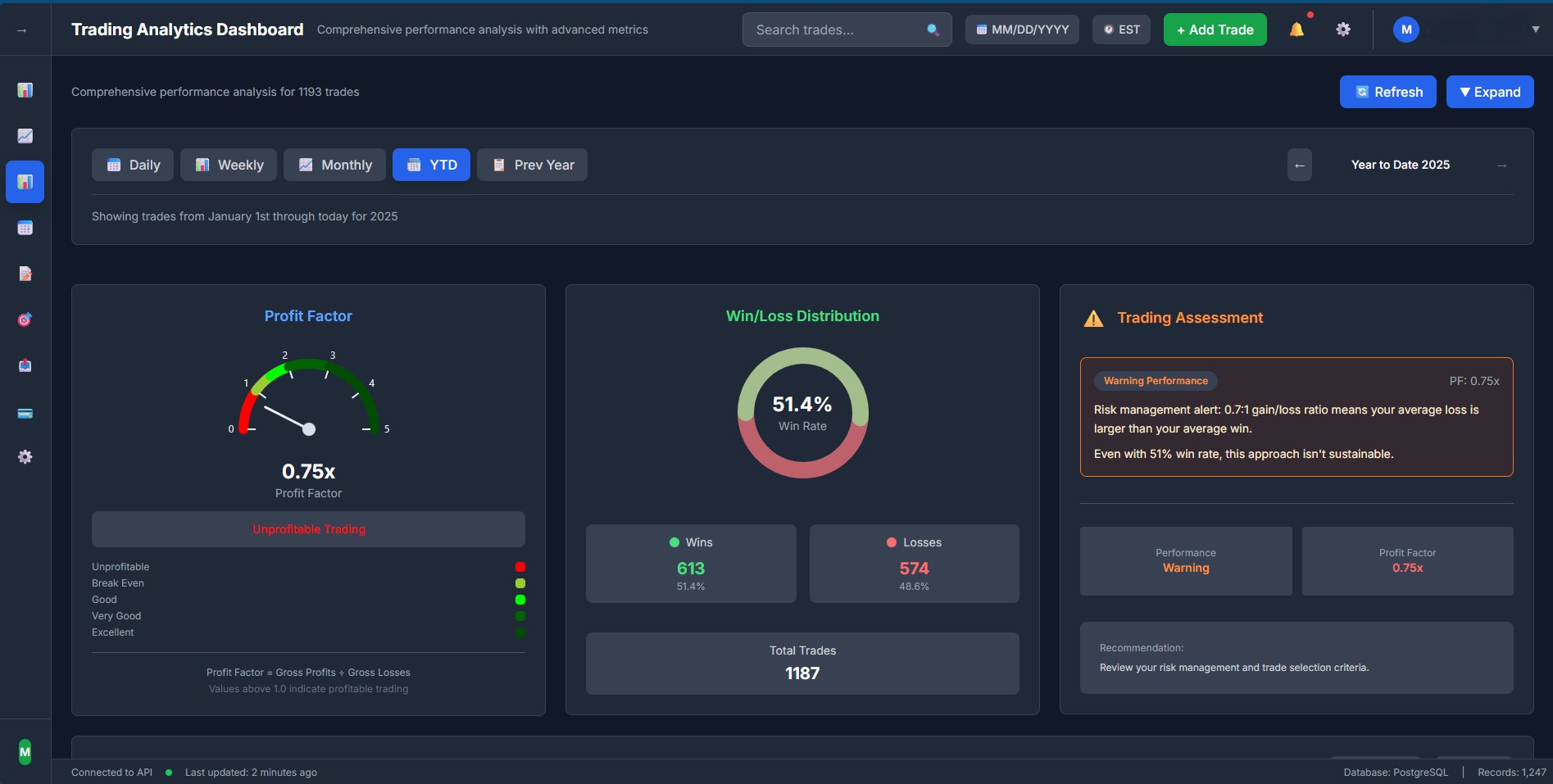The height and width of the screenshot is (784, 1553).
Task: Open the user profile dropdown arrow
Action: coord(1536,29)
